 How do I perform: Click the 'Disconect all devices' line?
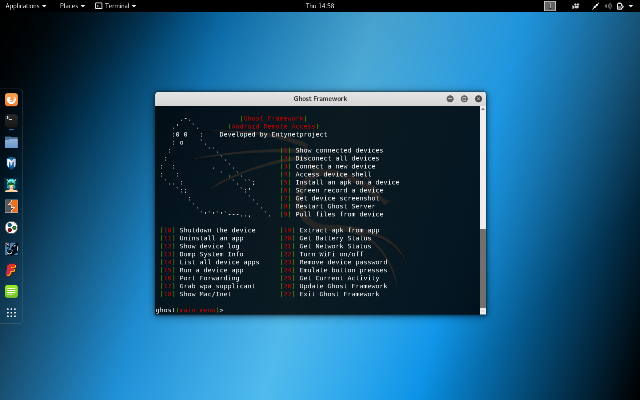pyautogui.click(x=330, y=158)
